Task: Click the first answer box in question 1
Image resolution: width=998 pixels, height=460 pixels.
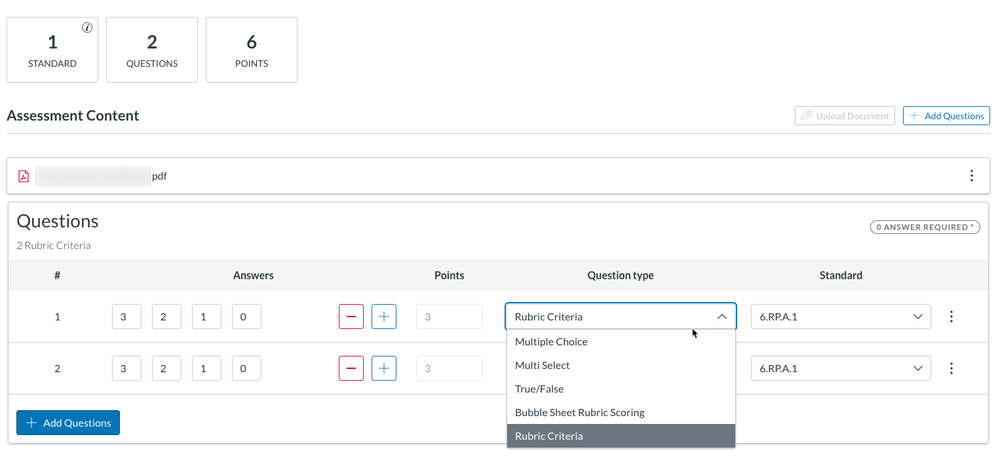Action: 126,317
